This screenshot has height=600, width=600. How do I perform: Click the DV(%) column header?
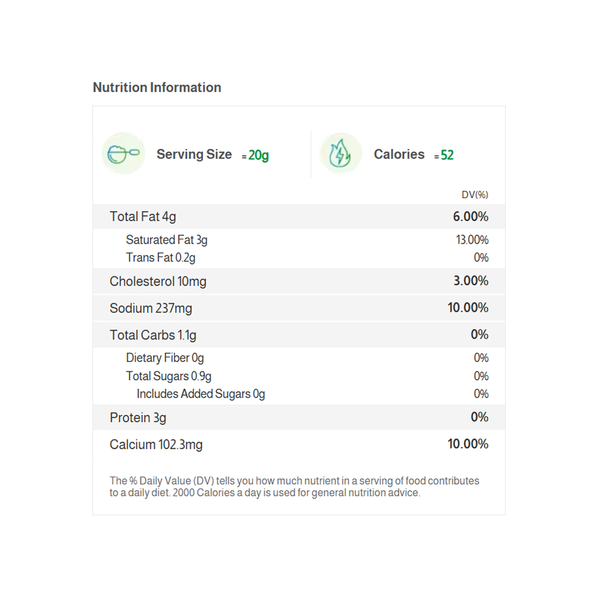pyautogui.click(x=474, y=194)
